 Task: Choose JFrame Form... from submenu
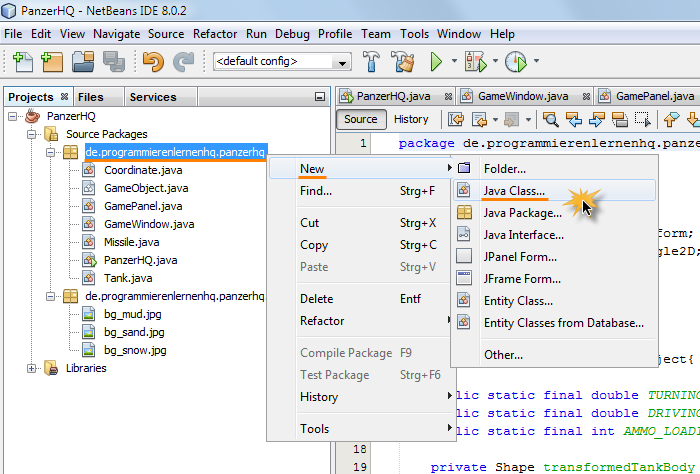554,279
